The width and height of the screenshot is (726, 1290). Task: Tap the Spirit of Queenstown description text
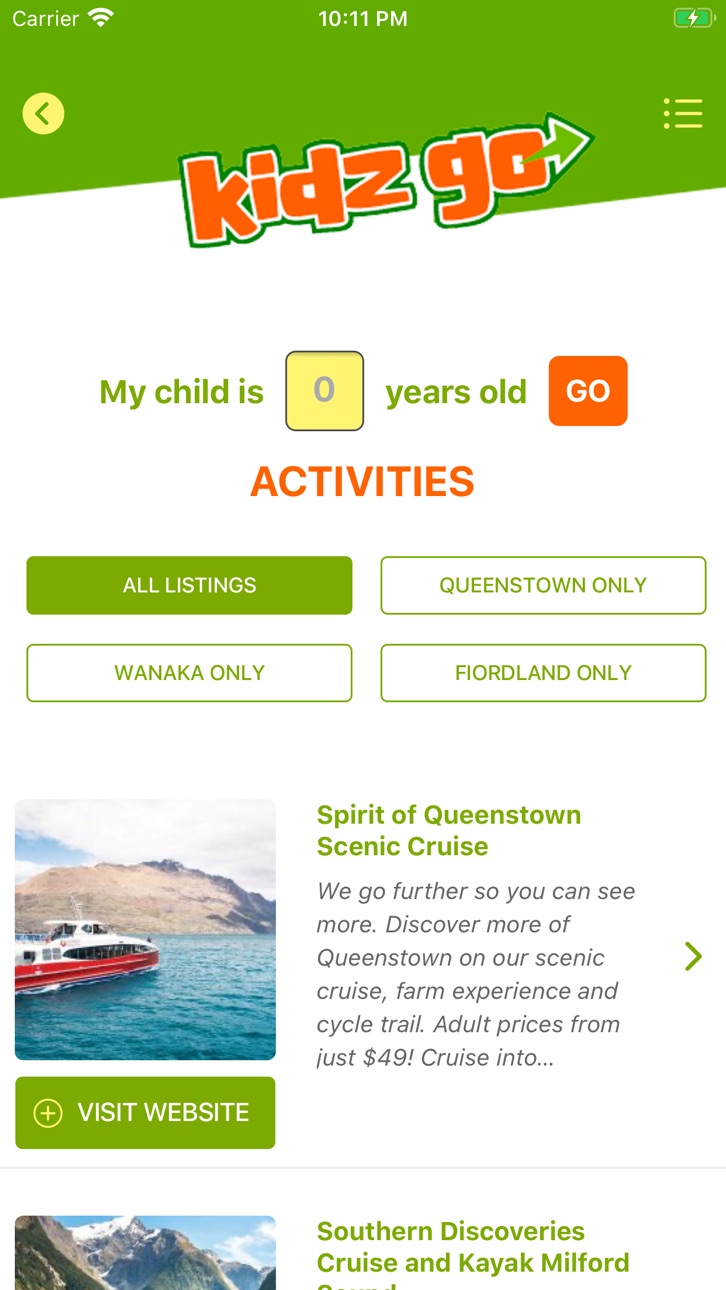[x=477, y=974]
